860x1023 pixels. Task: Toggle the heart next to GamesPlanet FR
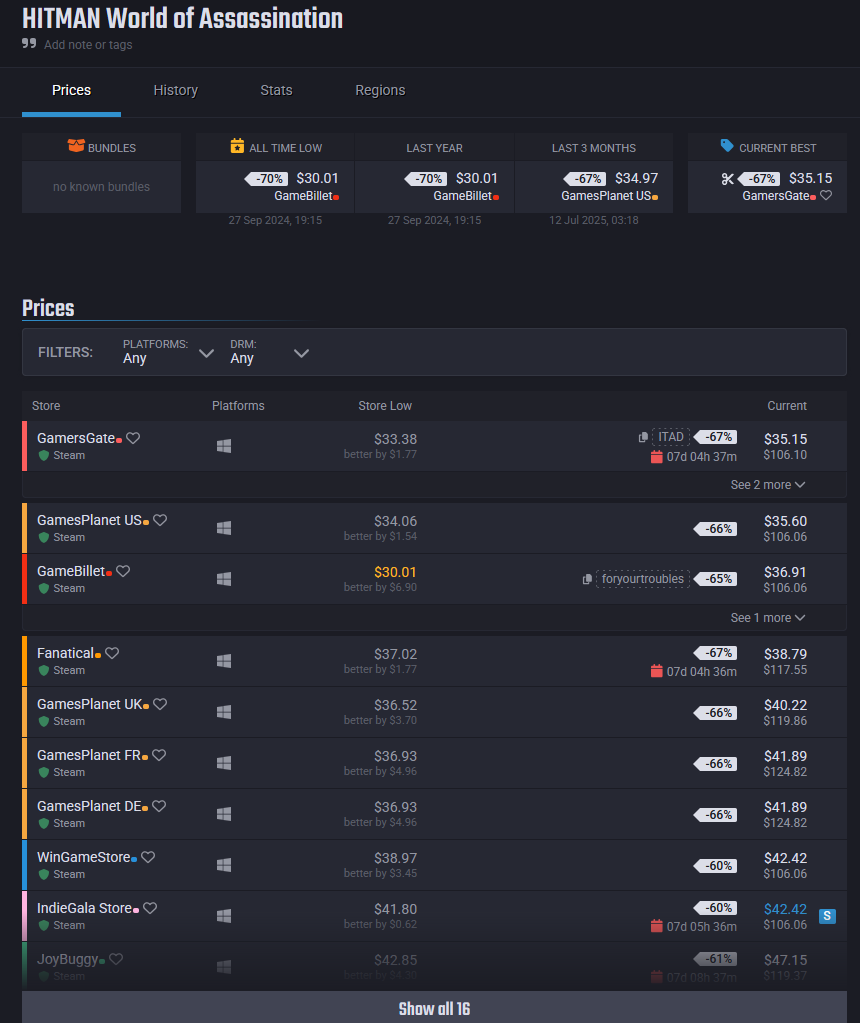click(x=159, y=755)
